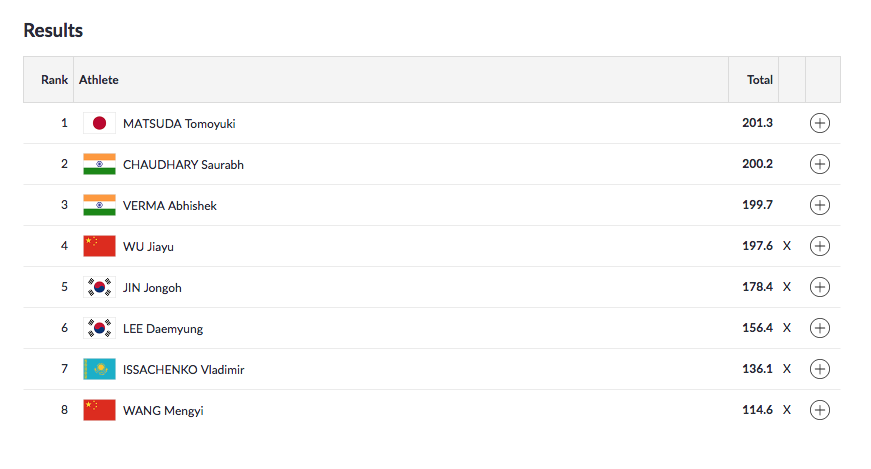Show JIN Jongoh's shot details
Viewport: 871px width, 469px height.
pos(820,287)
